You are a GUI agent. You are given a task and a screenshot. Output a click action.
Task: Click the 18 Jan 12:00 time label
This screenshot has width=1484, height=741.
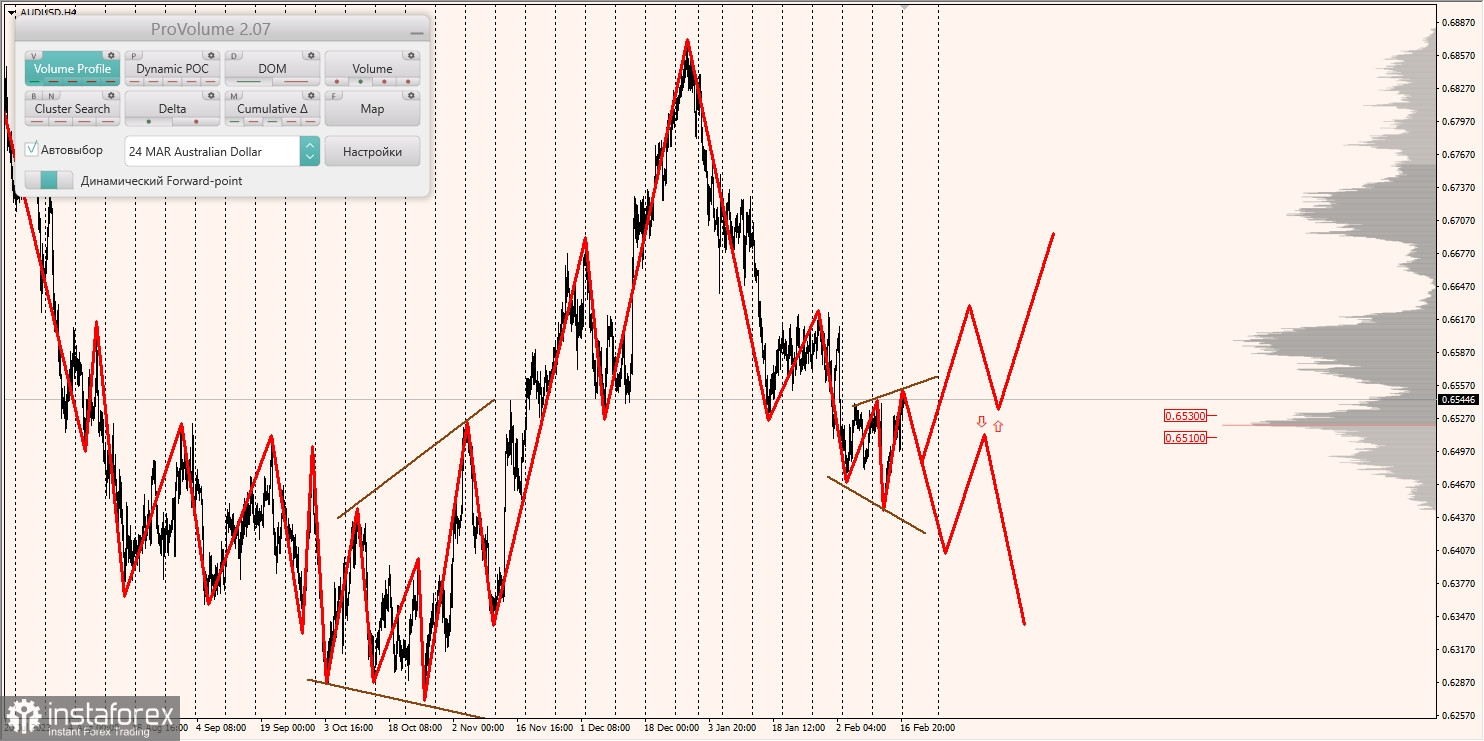(x=798, y=728)
